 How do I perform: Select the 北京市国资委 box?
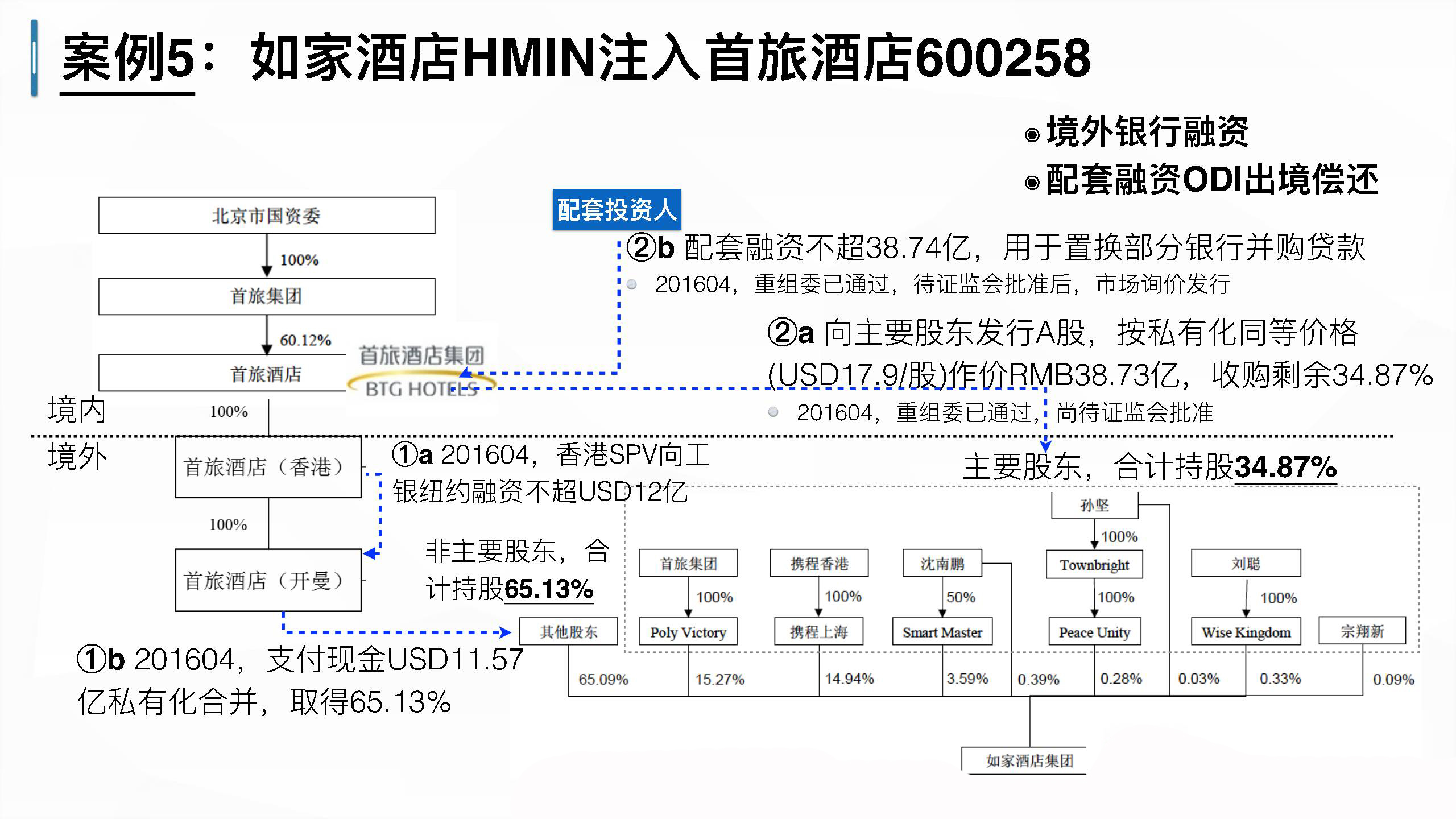pyautogui.click(x=267, y=216)
